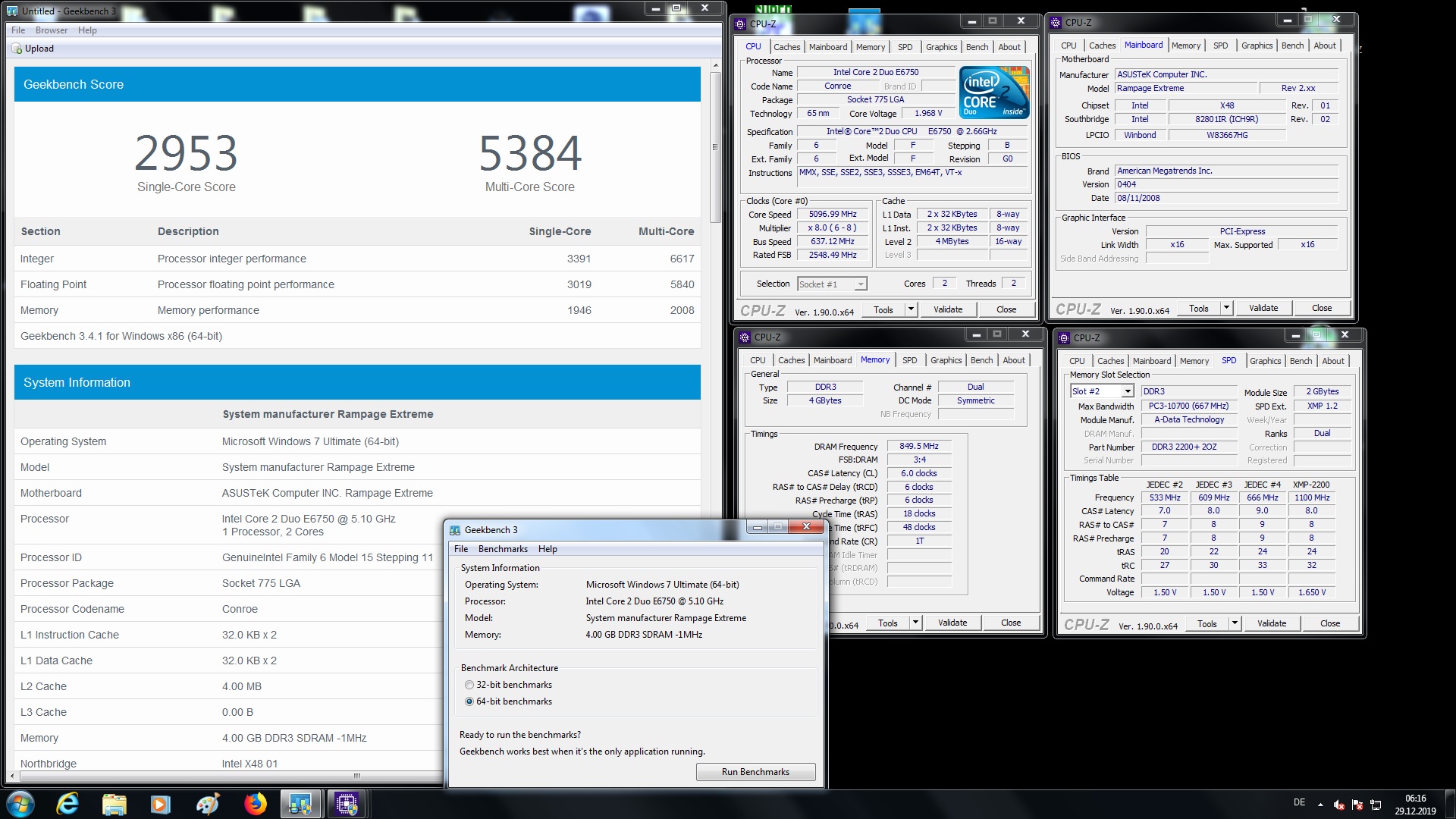
Task: Click the Core Speed 5096.99 MHz field
Action: tap(832, 215)
